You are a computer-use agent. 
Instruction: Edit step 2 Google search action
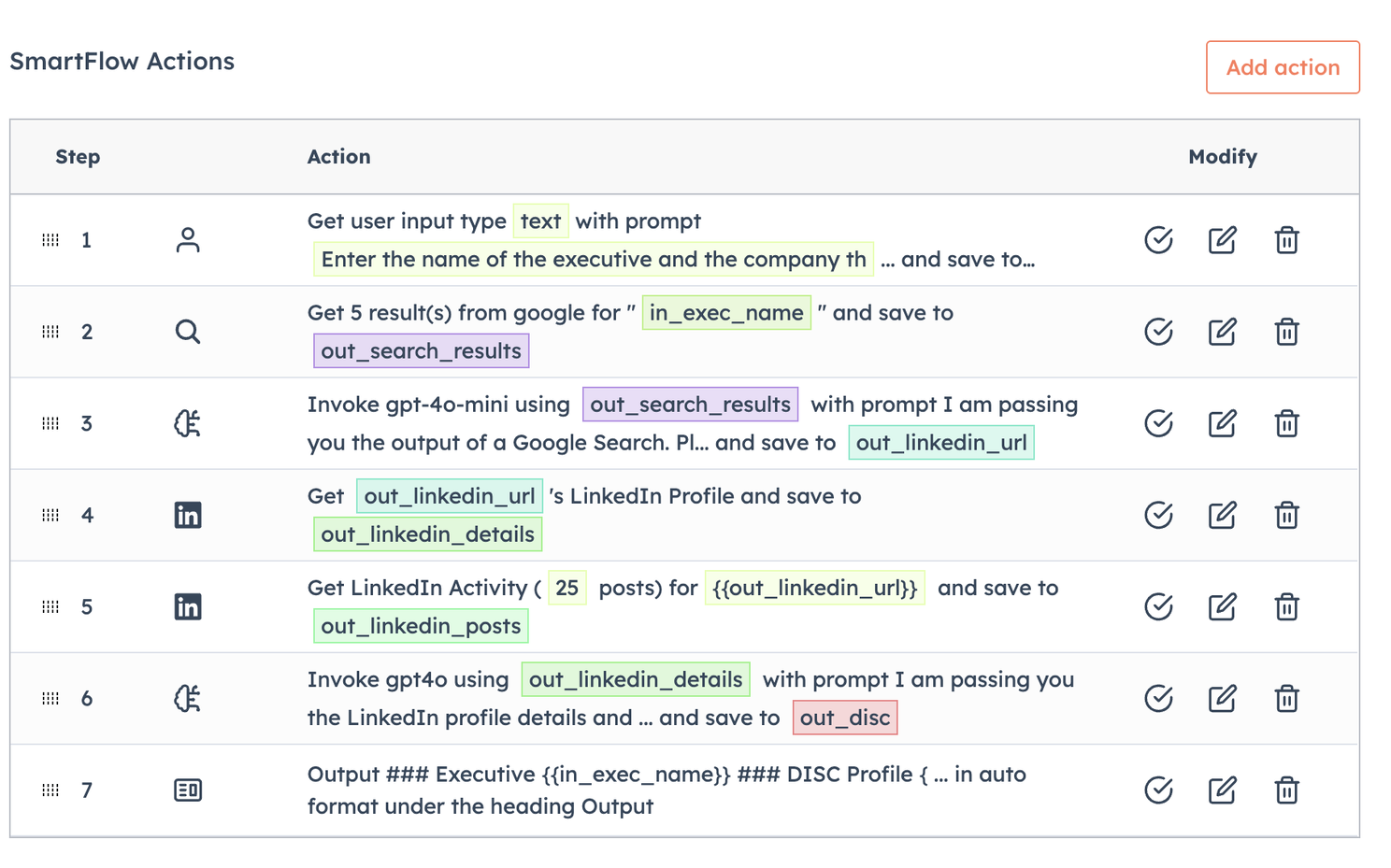[x=1222, y=332]
